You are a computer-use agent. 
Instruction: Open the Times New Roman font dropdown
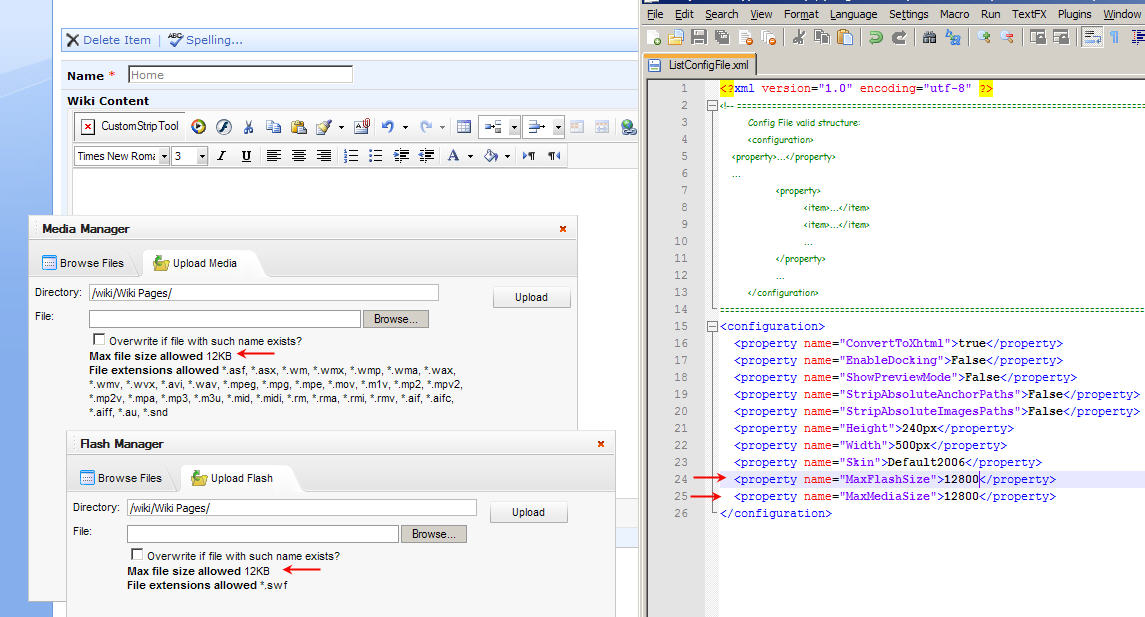pos(163,156)
